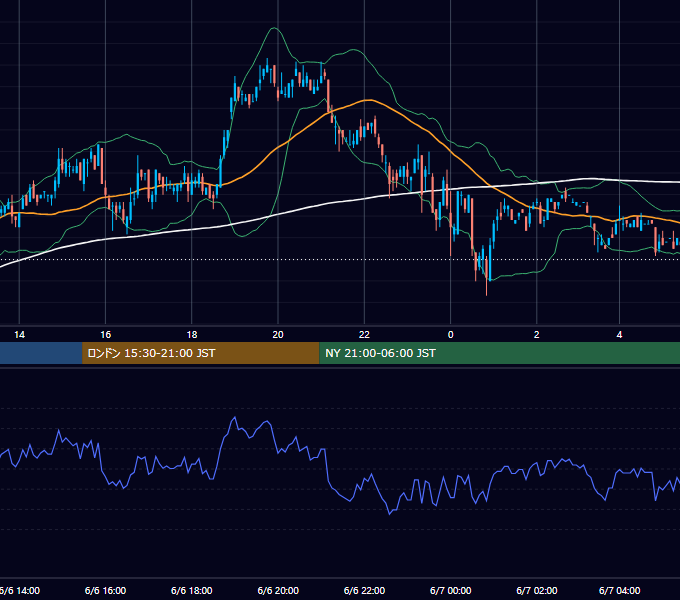Click the 18 hour label on price chart axis
Viewport: 680px width, 600px height.
(x=192, y=335)
